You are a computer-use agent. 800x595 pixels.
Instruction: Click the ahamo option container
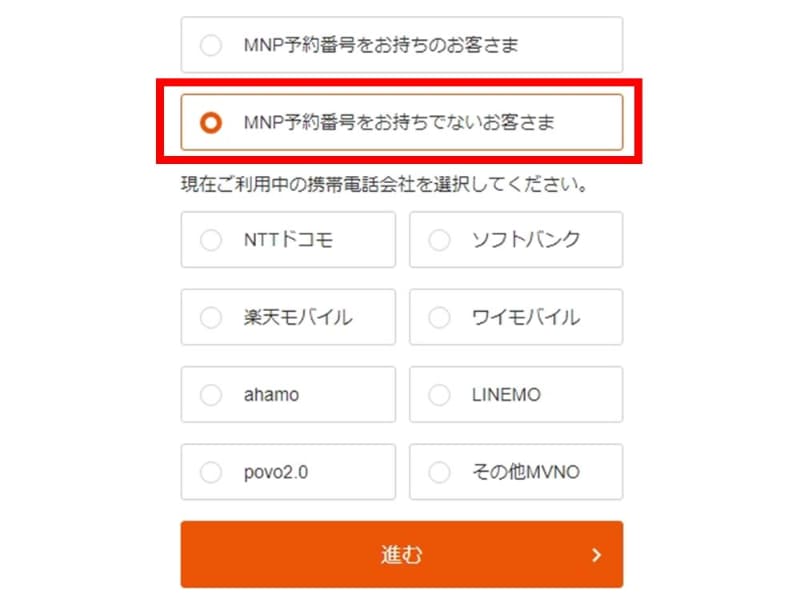coord(288,395)
